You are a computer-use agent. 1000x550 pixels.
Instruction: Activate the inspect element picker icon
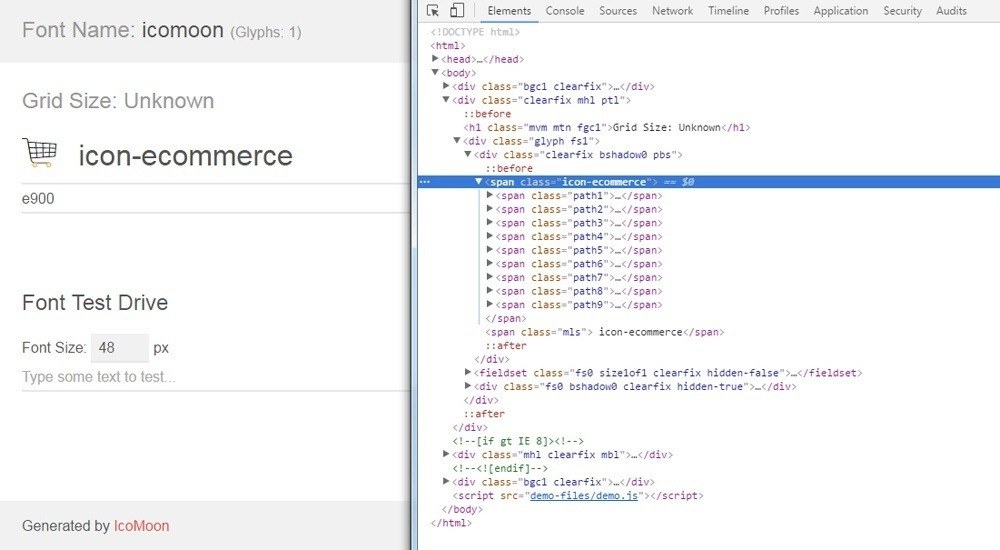pos(433,11)
